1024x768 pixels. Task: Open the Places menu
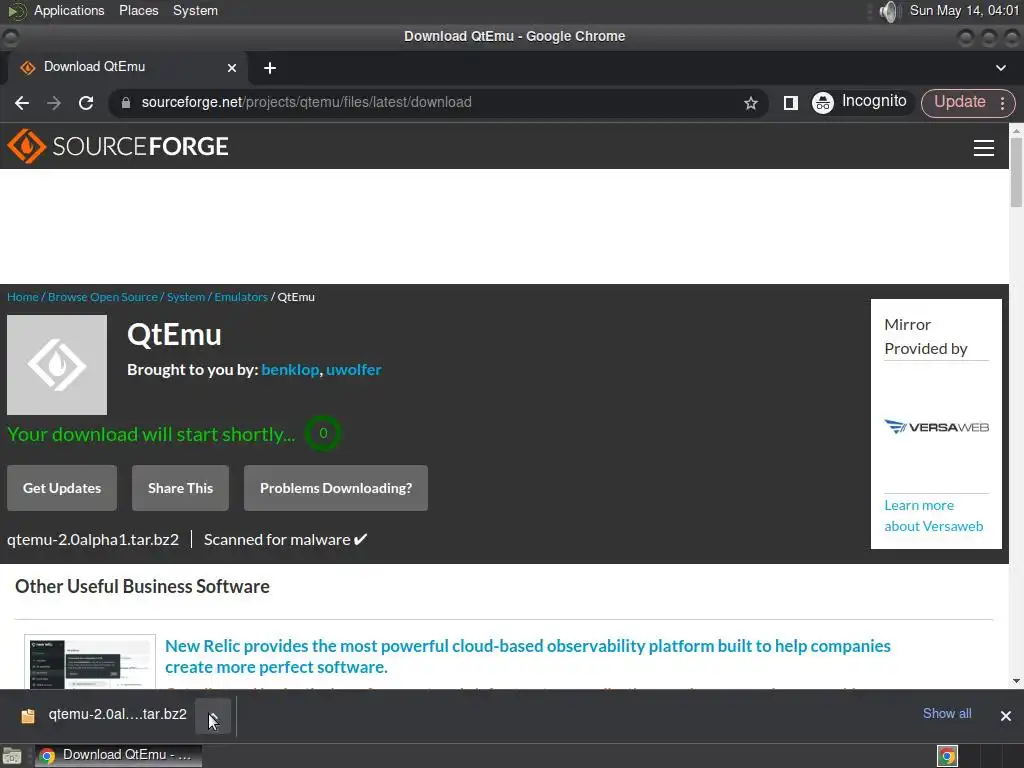point(138,11)
